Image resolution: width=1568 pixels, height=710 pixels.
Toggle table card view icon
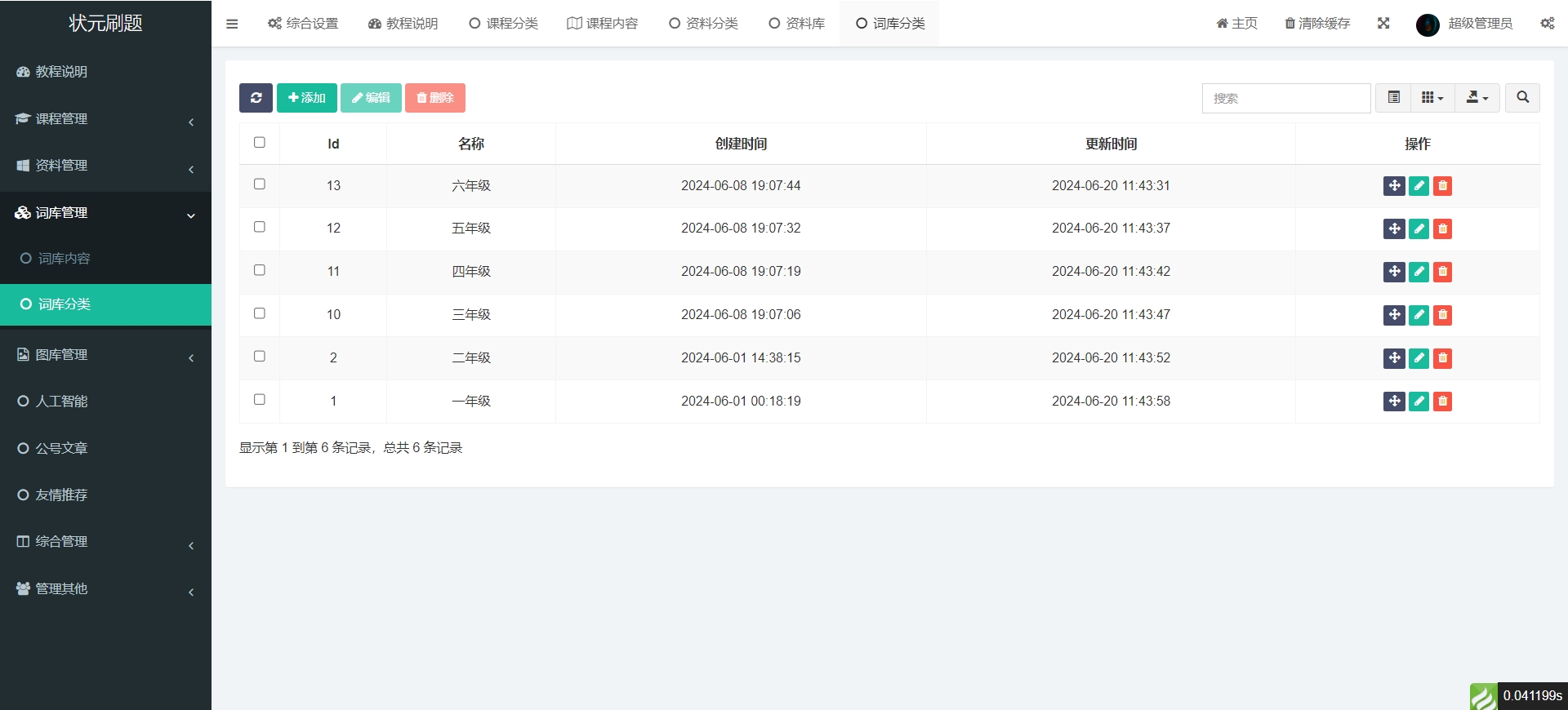click(x=1394, y=98)
